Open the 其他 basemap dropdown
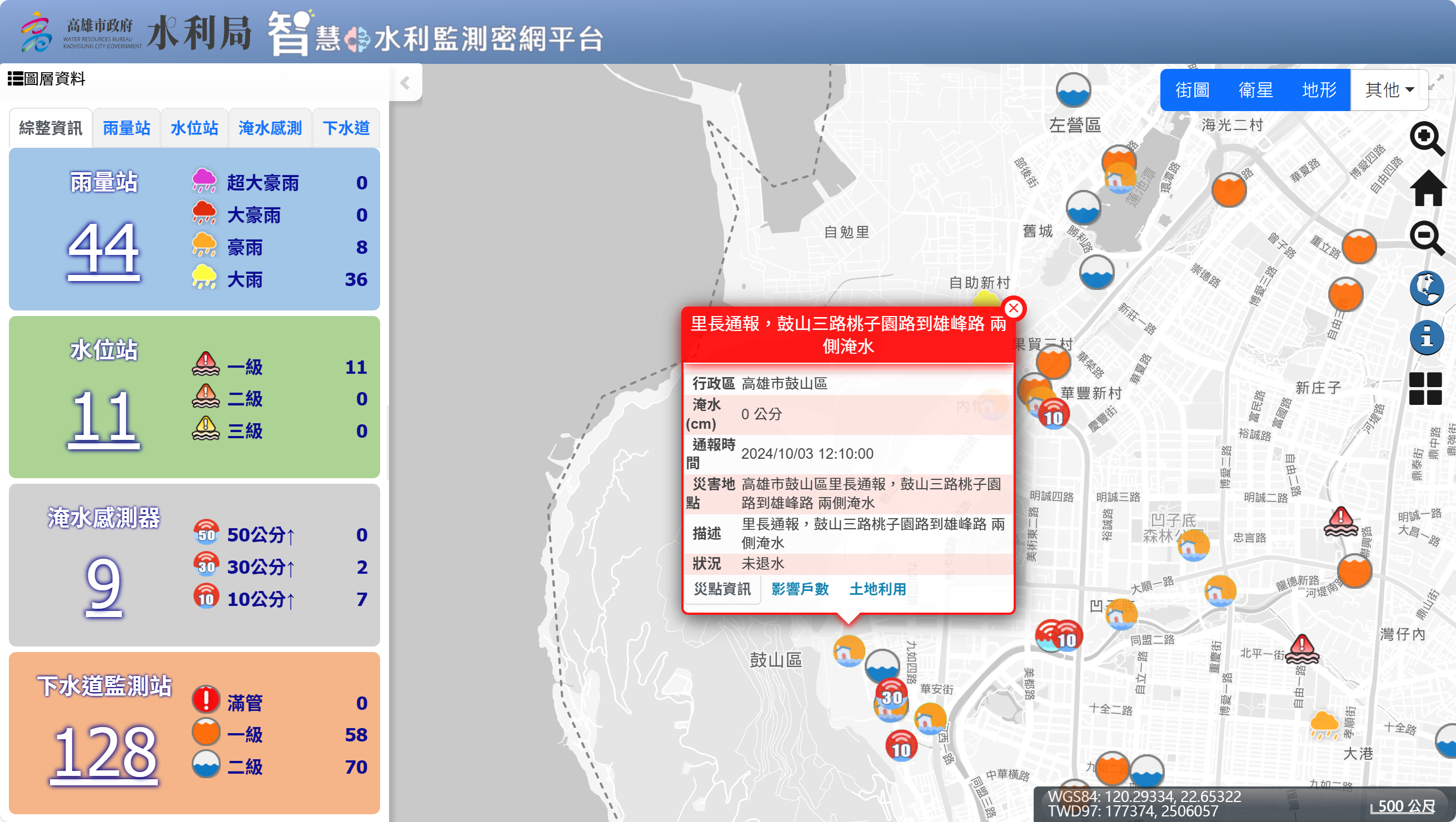Screen dimensions: 1456x822 (1389, 90)
